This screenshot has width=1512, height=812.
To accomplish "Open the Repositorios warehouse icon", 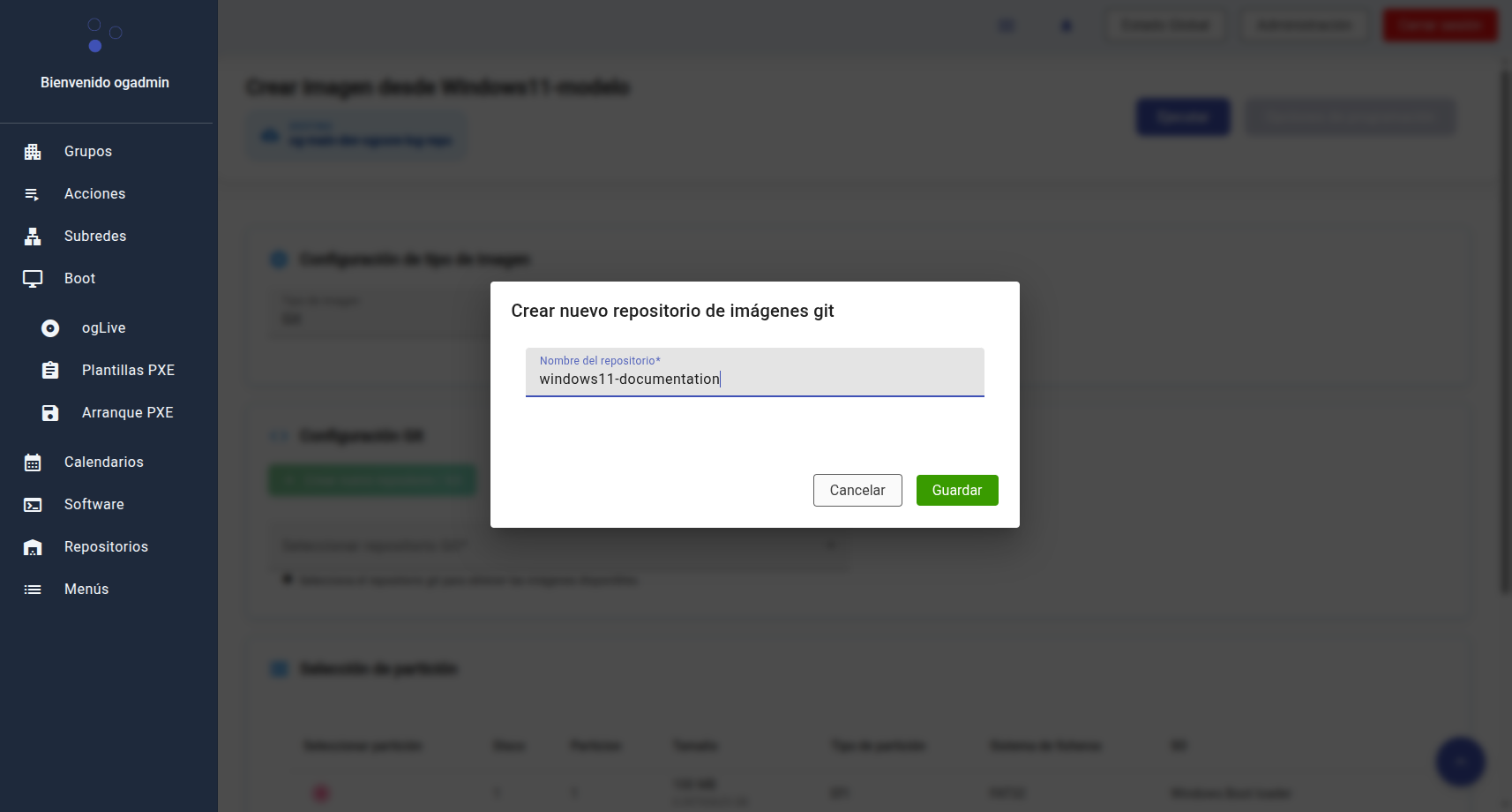I will point(33,547).
